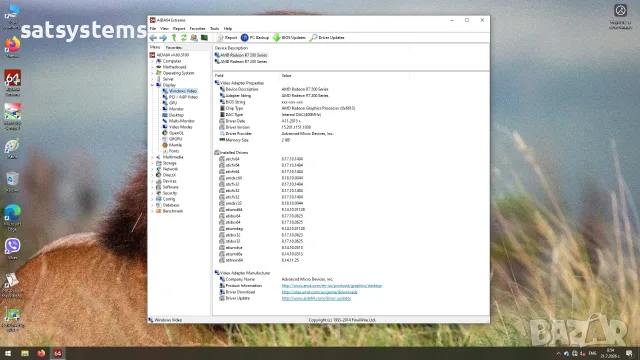Open the Driver Update hyperlink
This screenshot has height=360, width=640.
(x=316, y=298)
